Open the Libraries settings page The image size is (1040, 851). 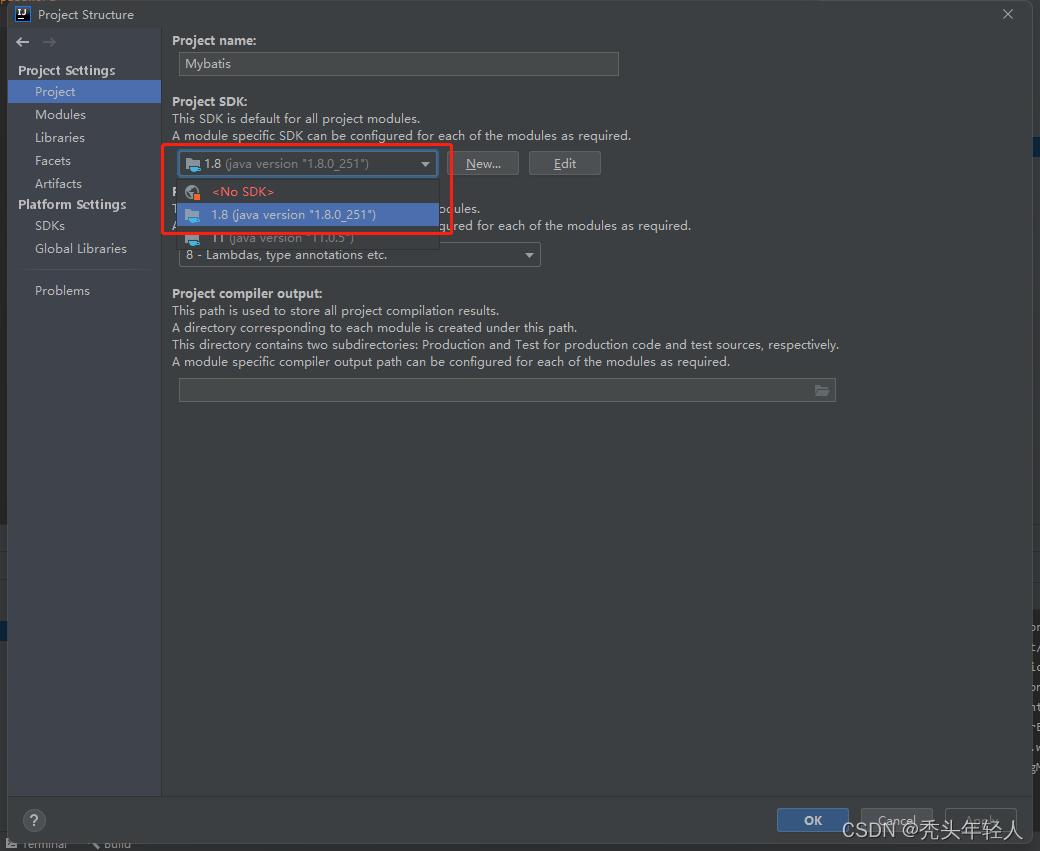pyautogui.click(x=60, y=137)
